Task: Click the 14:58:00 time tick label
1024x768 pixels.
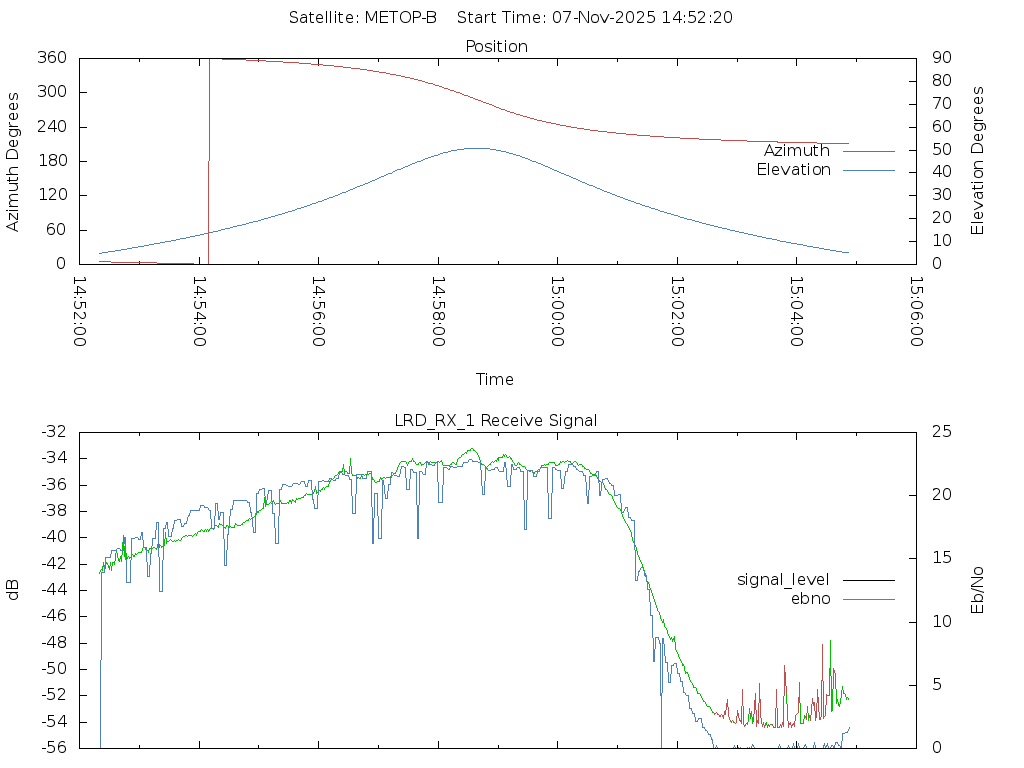Action: point(438,311)
